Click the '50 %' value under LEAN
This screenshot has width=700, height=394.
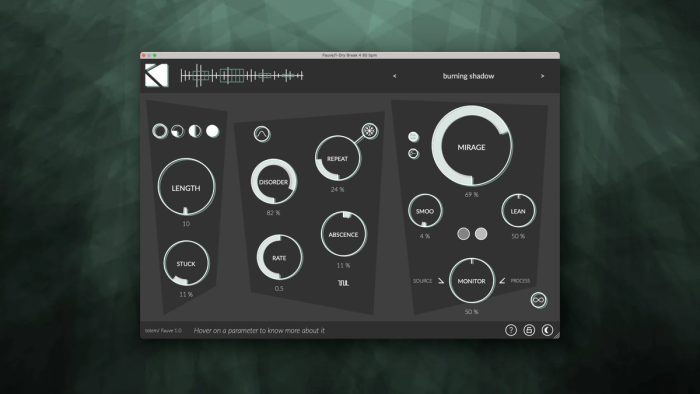(x=518, y=236)
